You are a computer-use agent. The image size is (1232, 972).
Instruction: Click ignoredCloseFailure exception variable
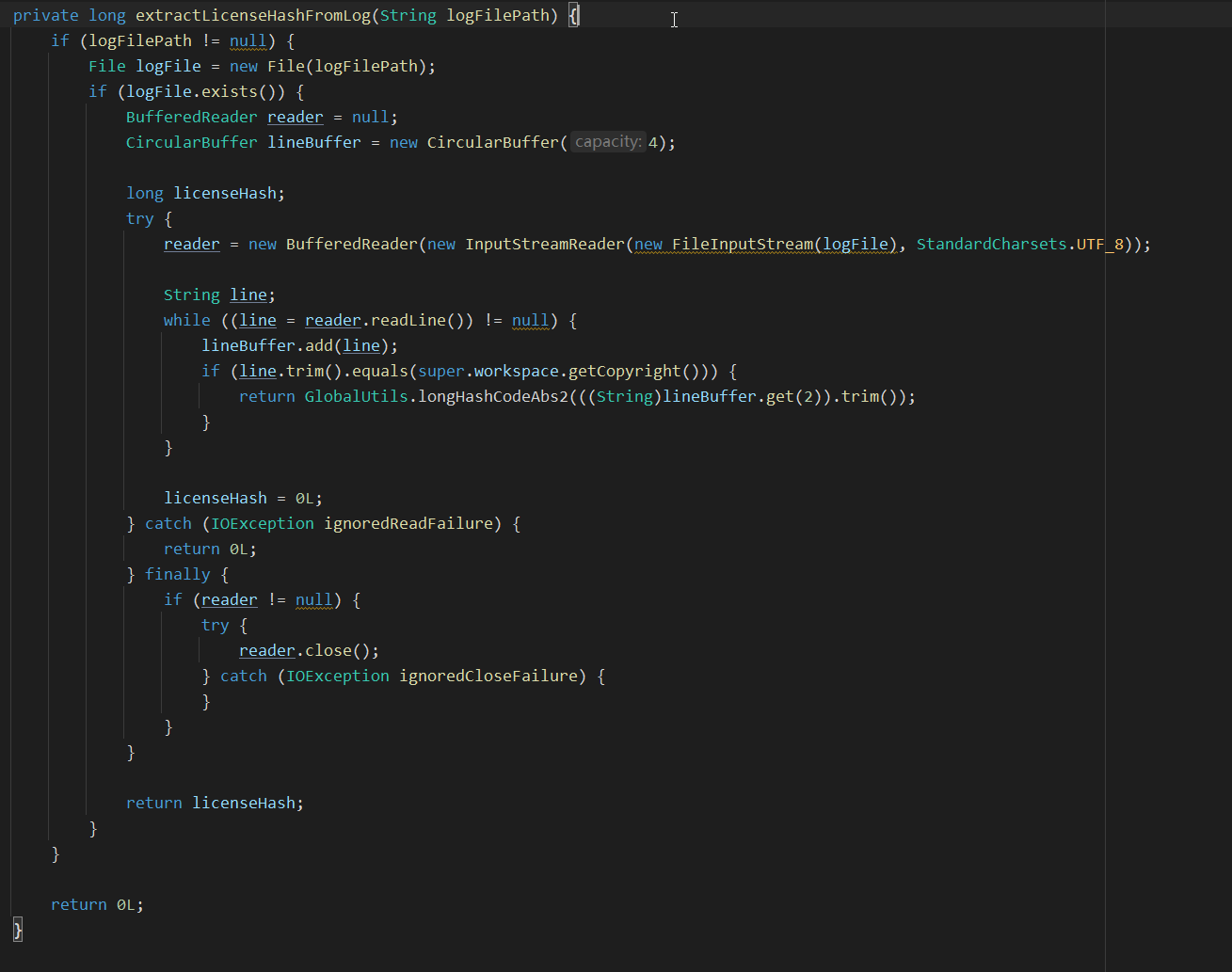[x=488, y=676]
